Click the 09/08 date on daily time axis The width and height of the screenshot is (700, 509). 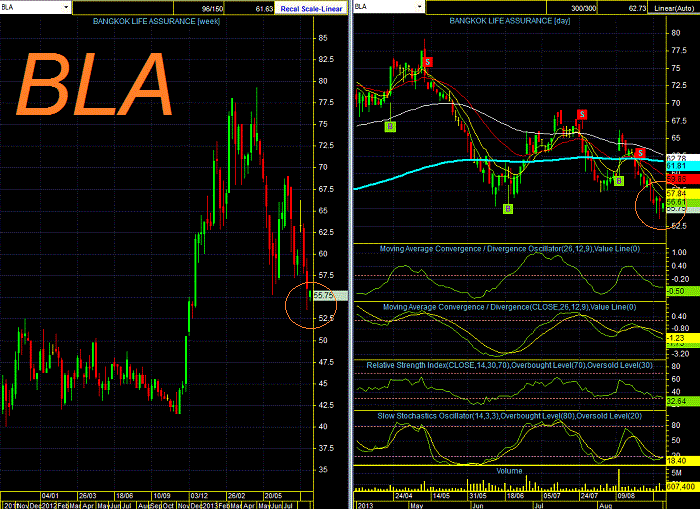[626, 496]
